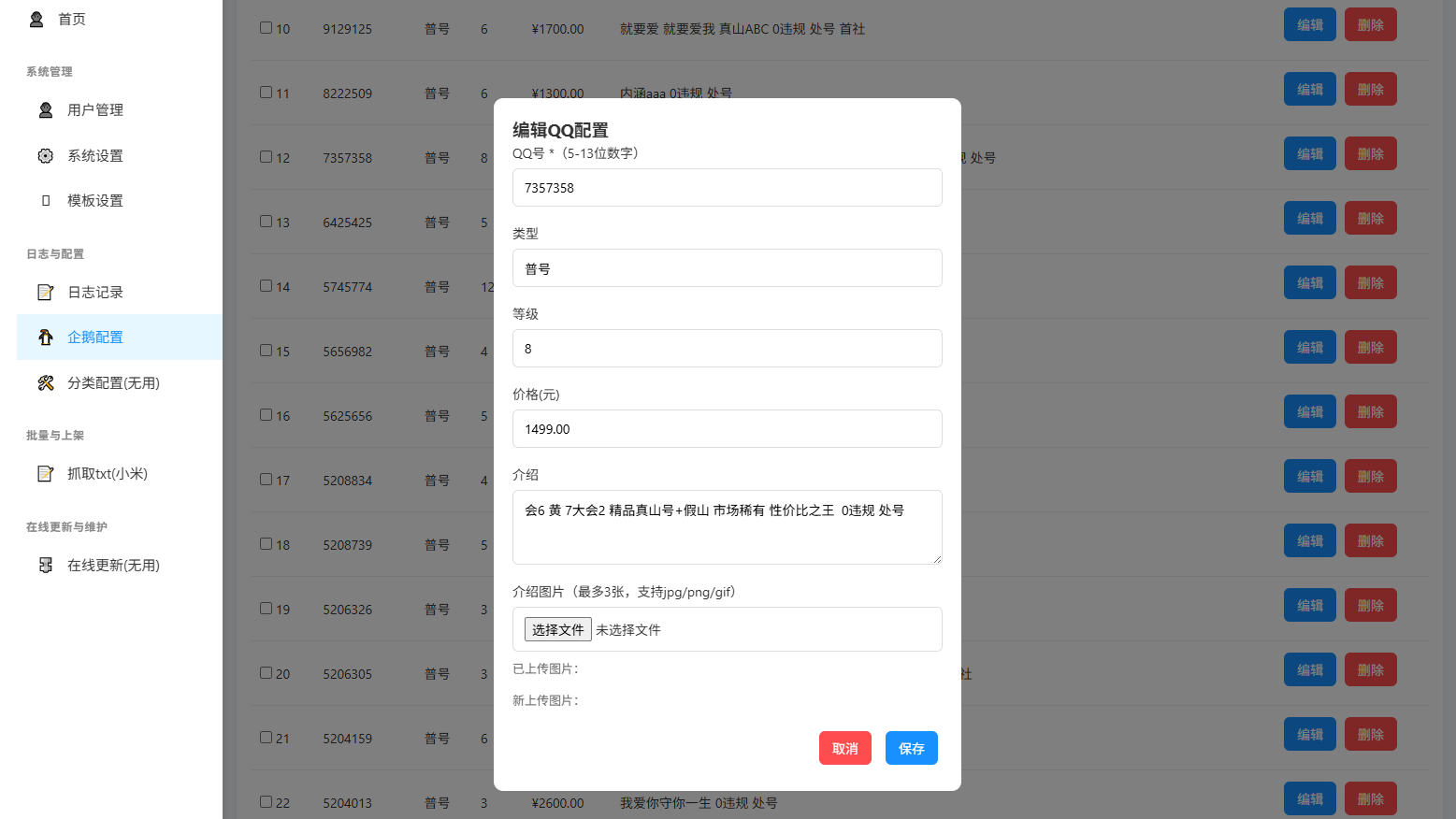Click the txt grabbing notepad icon

click(x=45, y=474)
